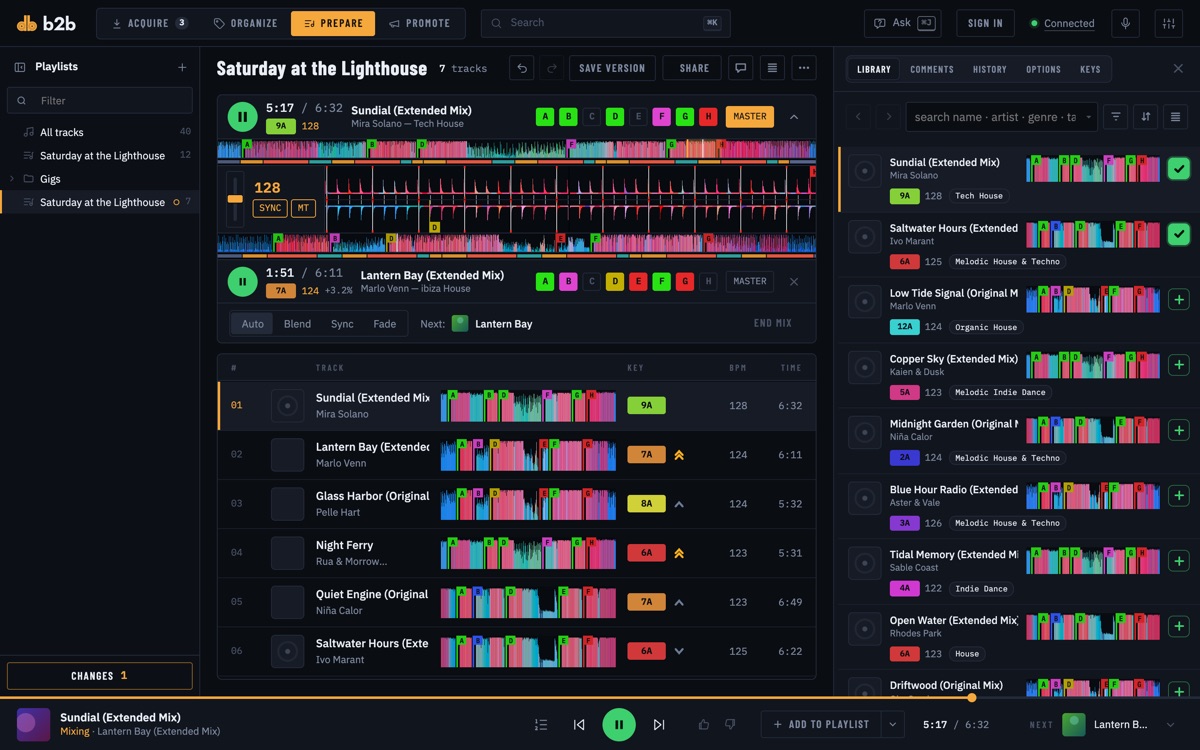Trigger hot cue E on Lantern Bay deck
1200x750 pixels.
638,282
